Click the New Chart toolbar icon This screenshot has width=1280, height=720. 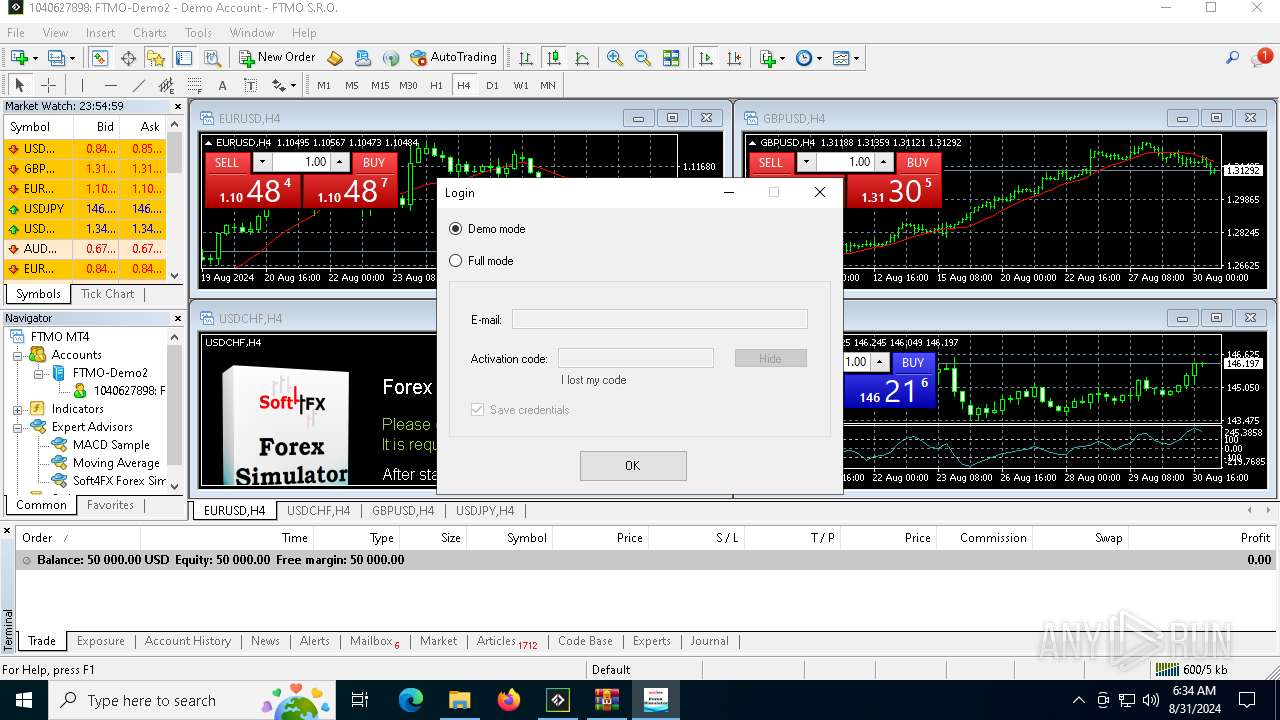20,58
